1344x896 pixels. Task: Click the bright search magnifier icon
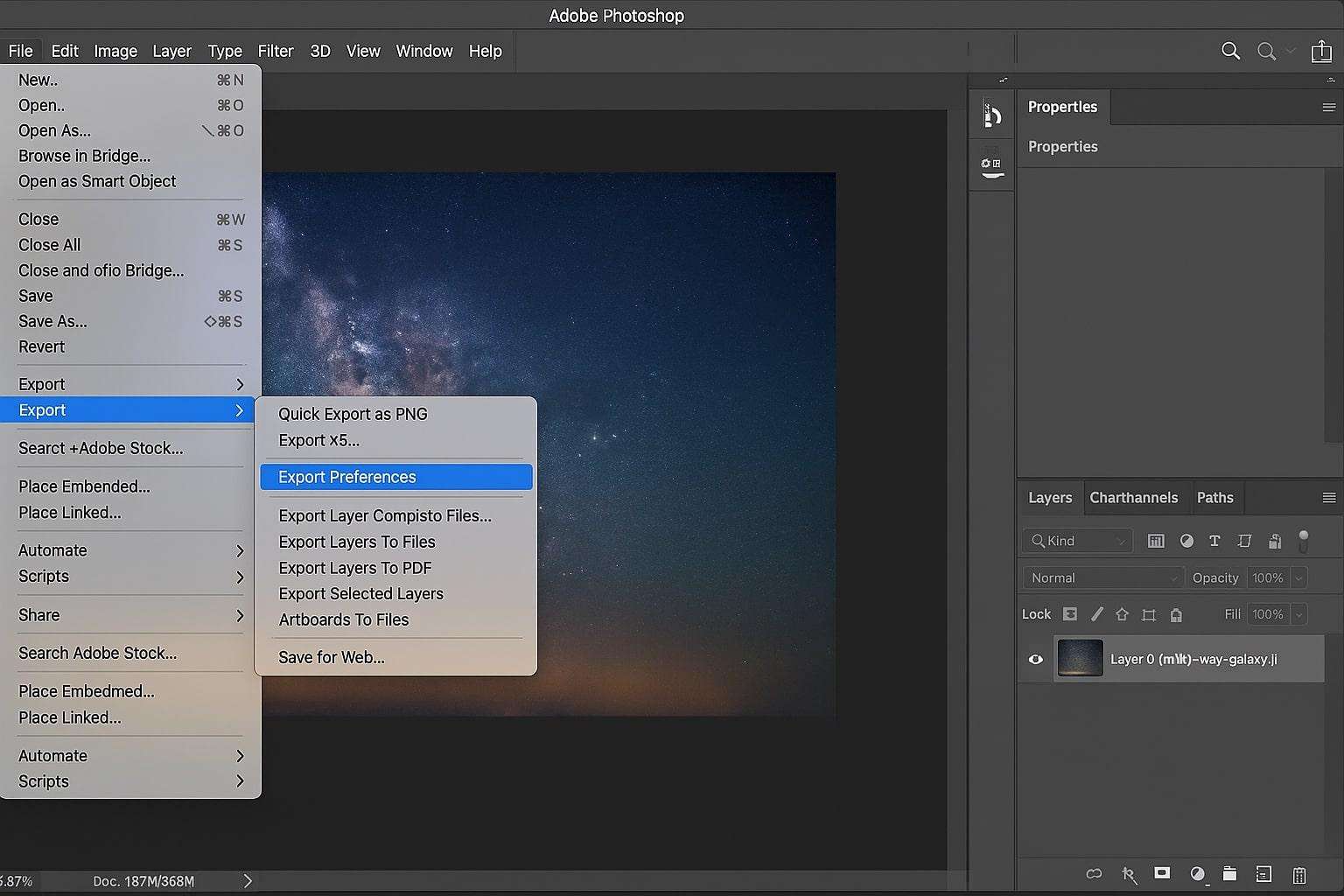click(x=1230, y=51)
